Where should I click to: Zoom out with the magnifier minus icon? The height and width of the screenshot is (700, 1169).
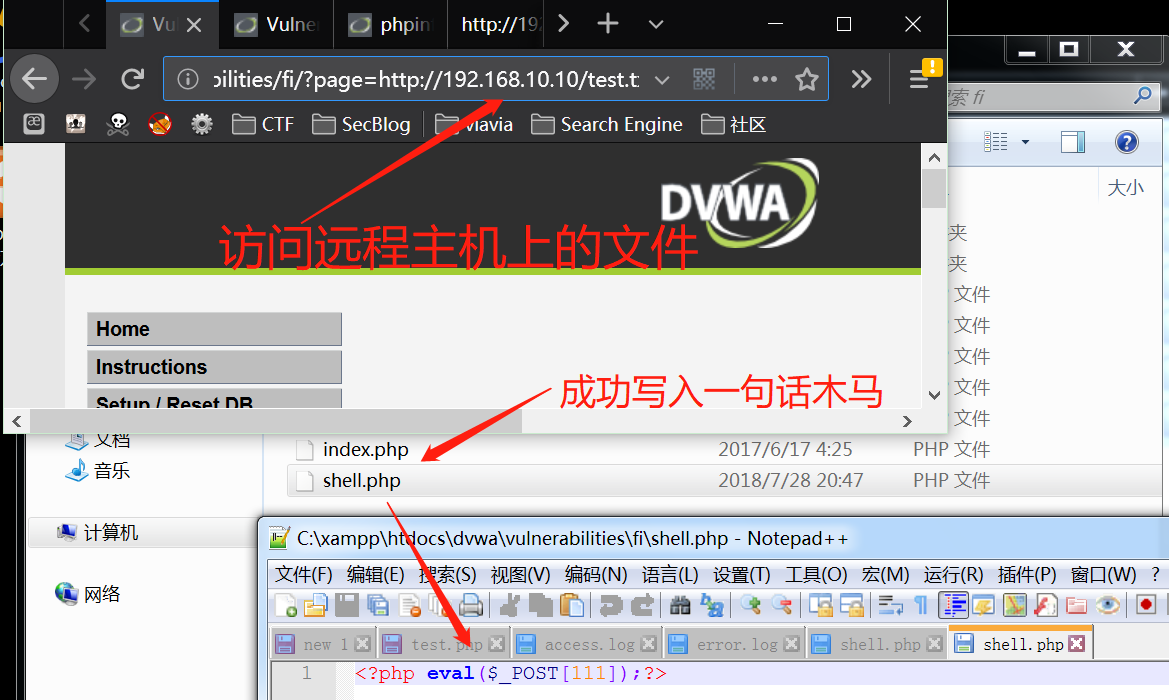781,605
